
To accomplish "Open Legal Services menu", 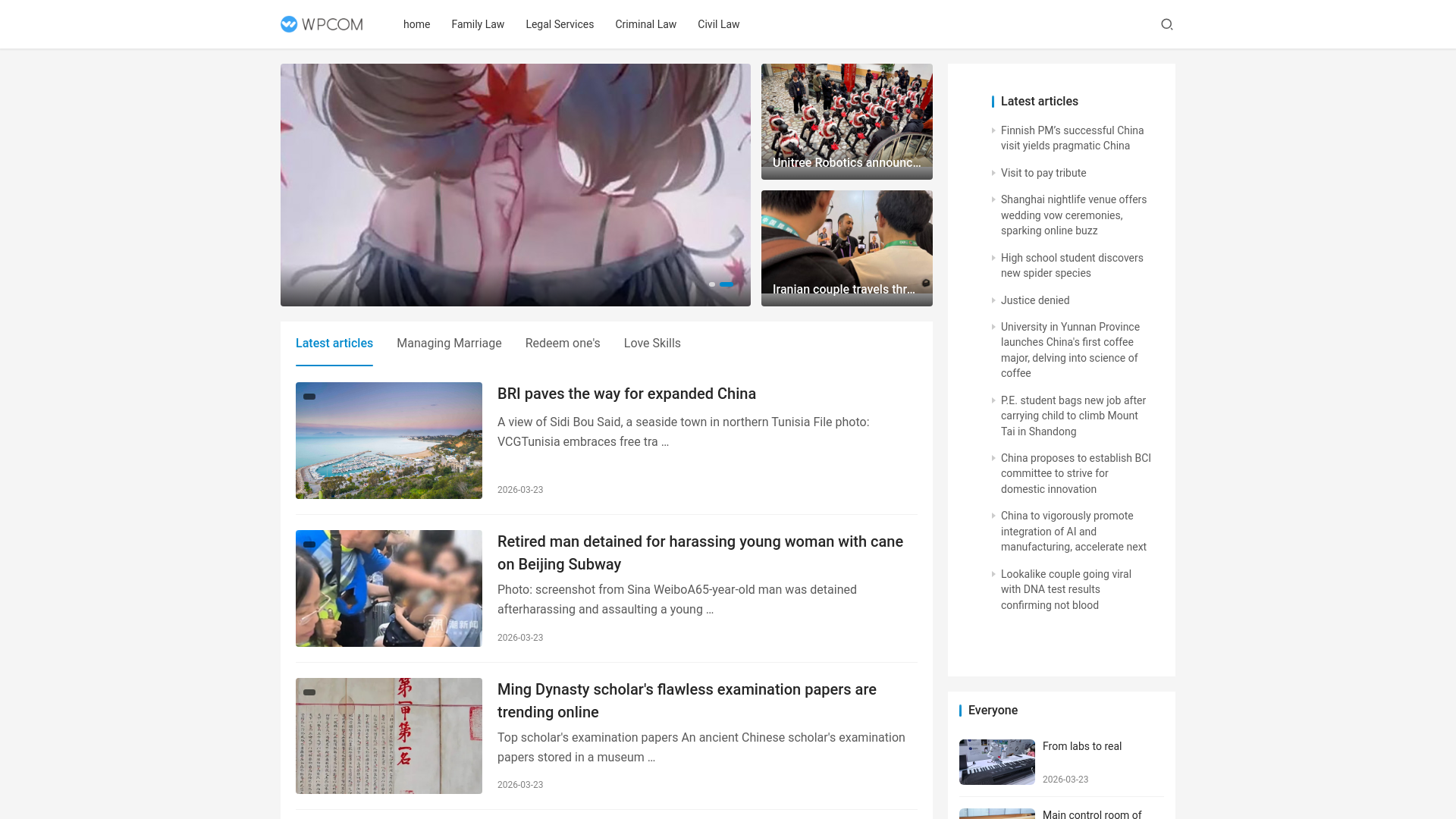I will click(x=560, y=24).
